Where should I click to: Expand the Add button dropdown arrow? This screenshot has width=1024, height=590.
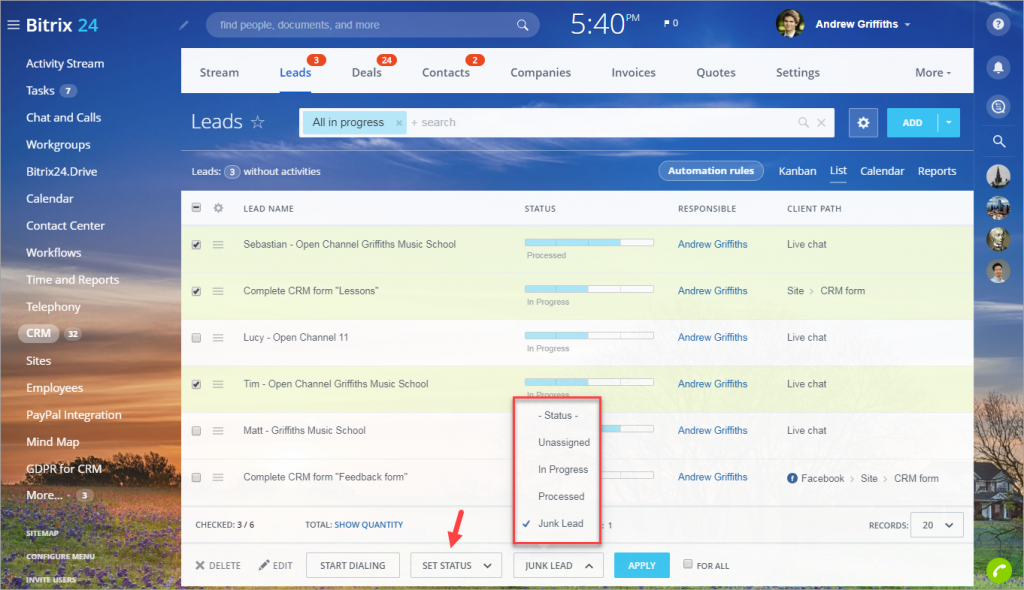[949, 122]
